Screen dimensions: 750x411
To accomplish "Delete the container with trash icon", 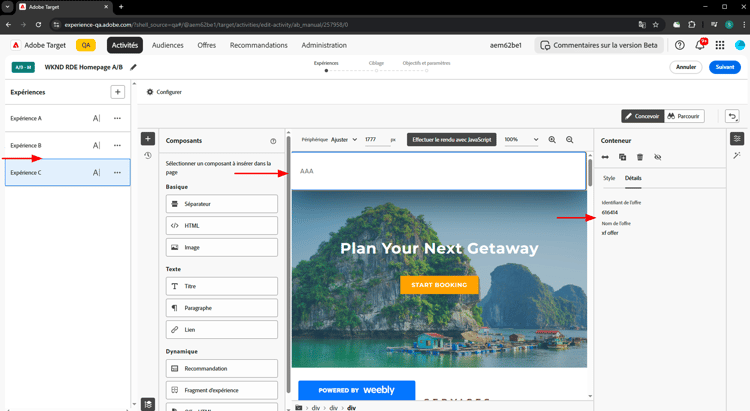I will 640,157.
